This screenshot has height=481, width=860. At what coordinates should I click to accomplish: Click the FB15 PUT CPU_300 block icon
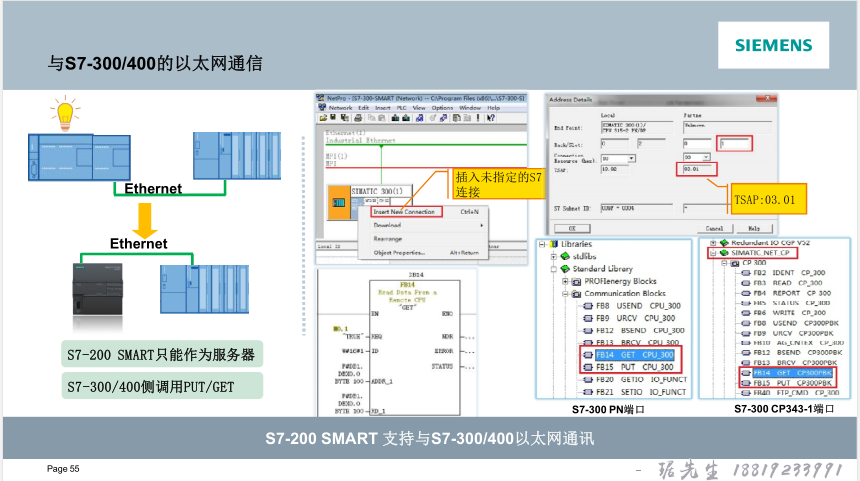[588, 367]
